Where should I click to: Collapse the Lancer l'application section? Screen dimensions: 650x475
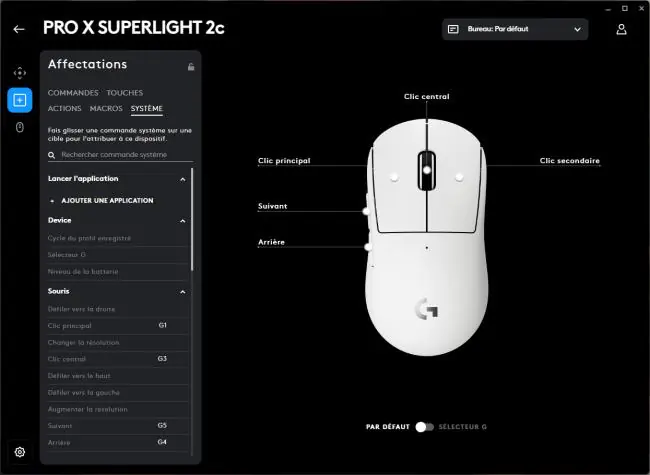coord(182,179)
